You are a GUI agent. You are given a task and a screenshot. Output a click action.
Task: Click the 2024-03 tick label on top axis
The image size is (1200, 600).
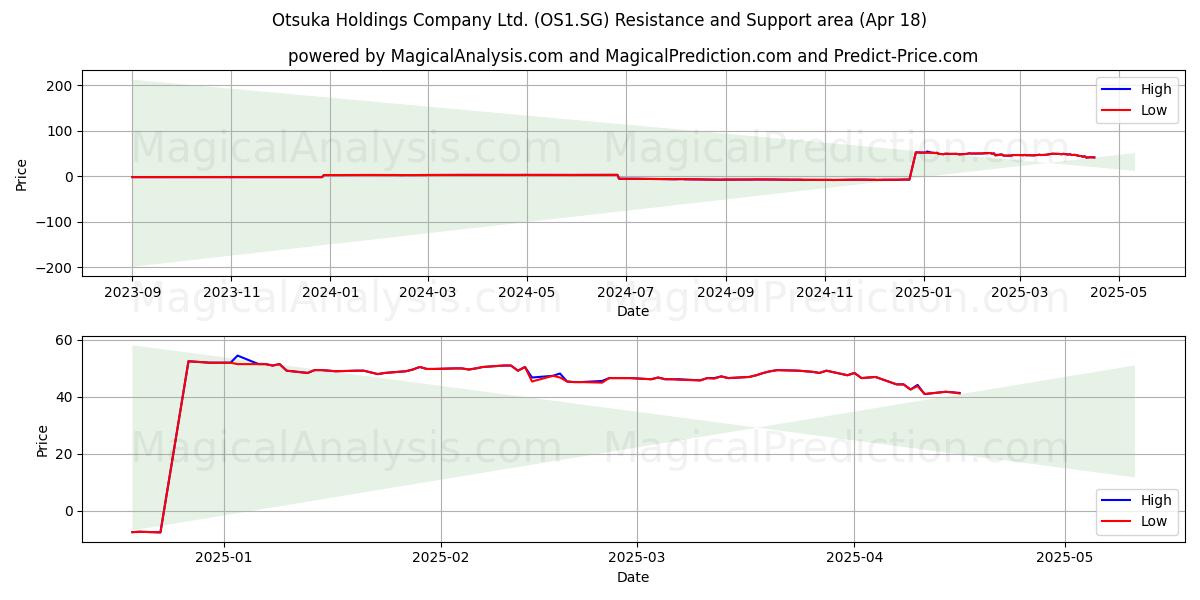pyautogui.click(x=427, y=293)
